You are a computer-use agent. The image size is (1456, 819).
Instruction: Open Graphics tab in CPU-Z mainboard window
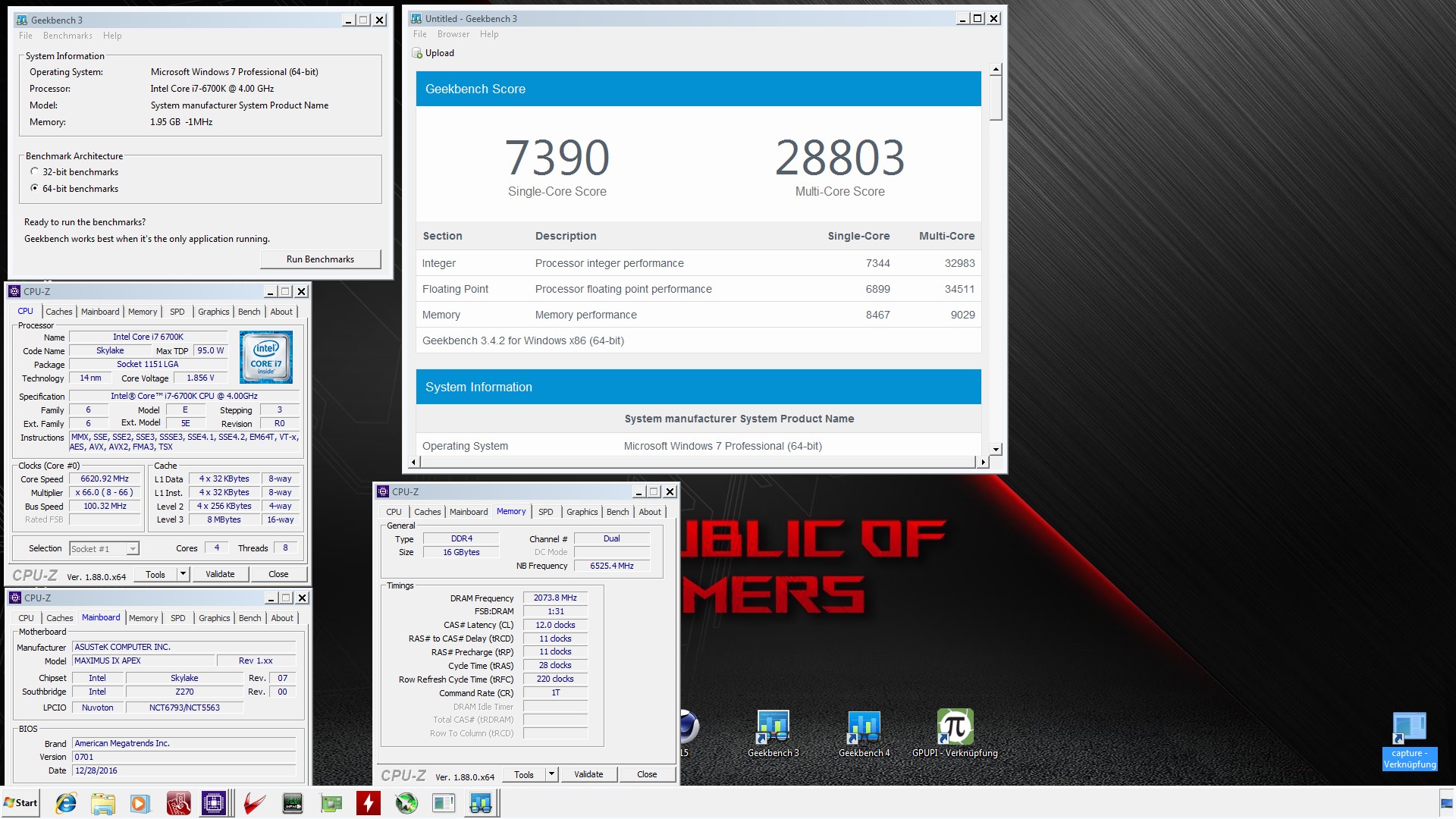(215, 618)
